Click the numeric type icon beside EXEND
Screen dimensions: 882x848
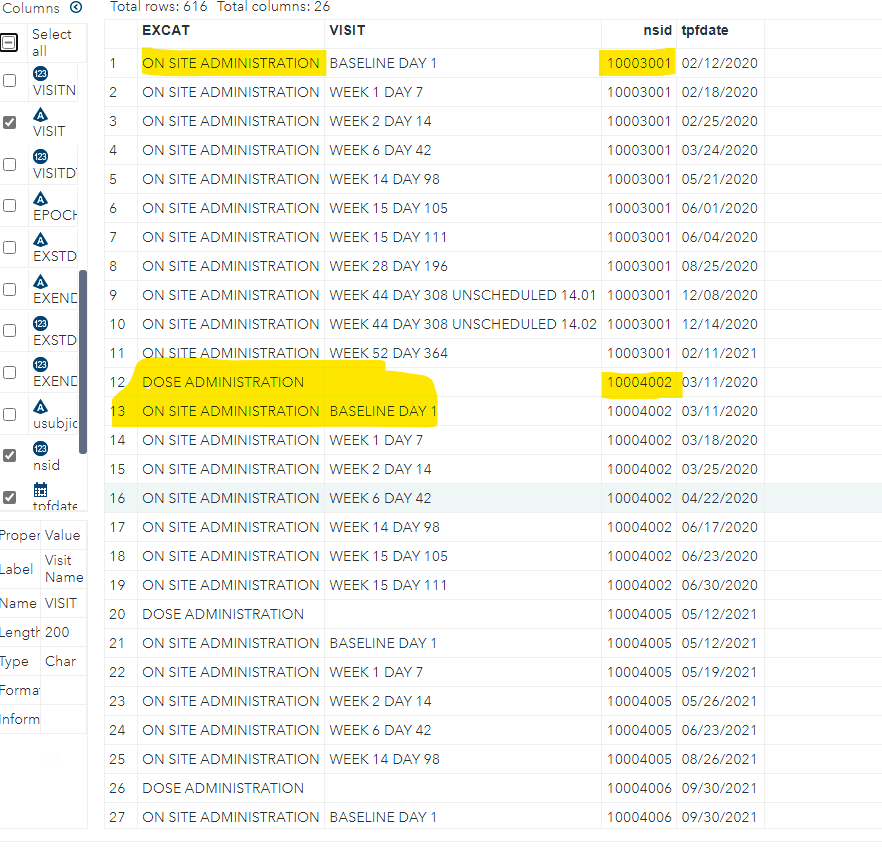coord(39,365)
